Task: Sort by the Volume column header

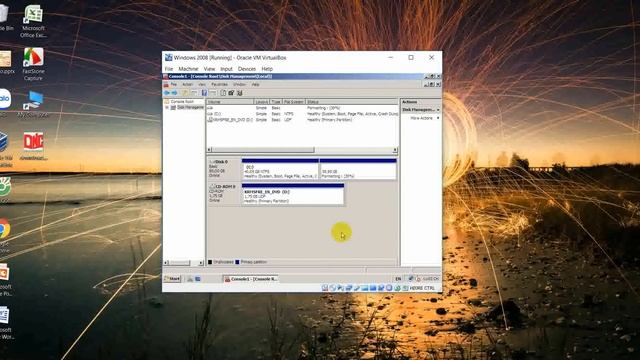Action: [230, 102]
